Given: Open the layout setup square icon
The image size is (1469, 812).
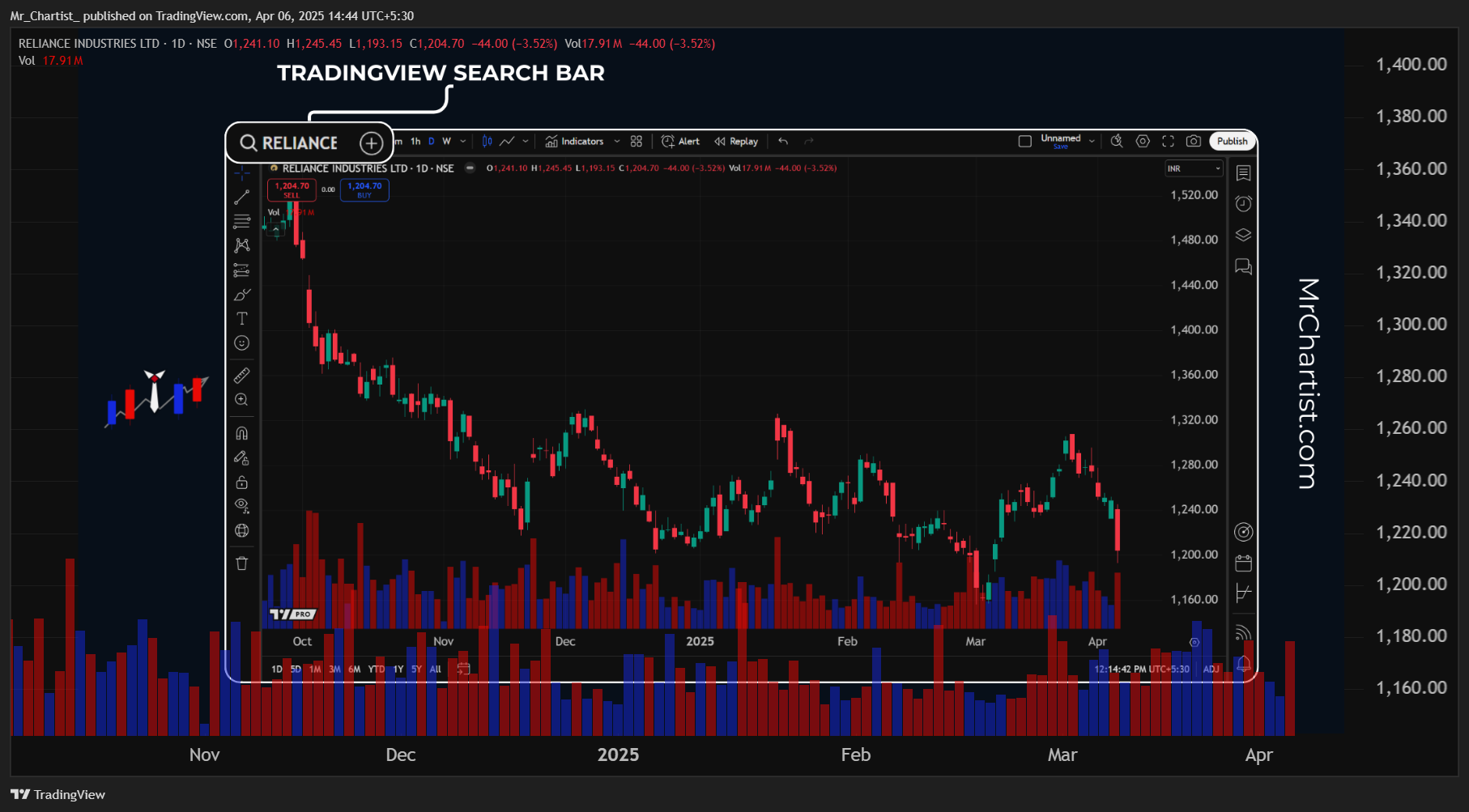Looking at the screenshot, I should click(x=1024, y=142).
